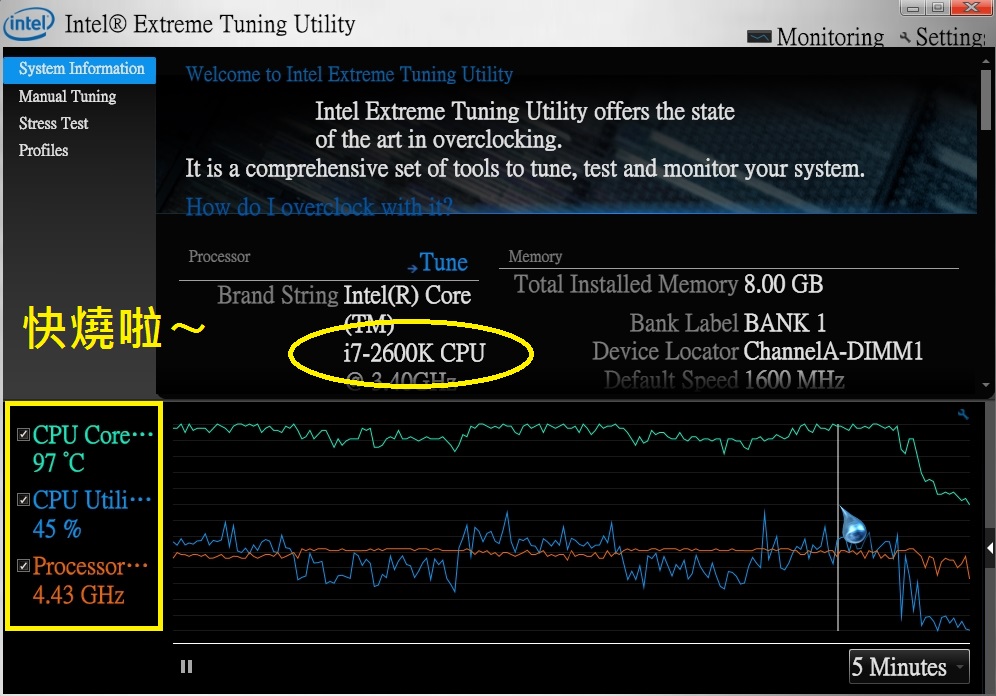Open the System Information section
Viewport: 996px width, 696px height.
pos(79,69)
